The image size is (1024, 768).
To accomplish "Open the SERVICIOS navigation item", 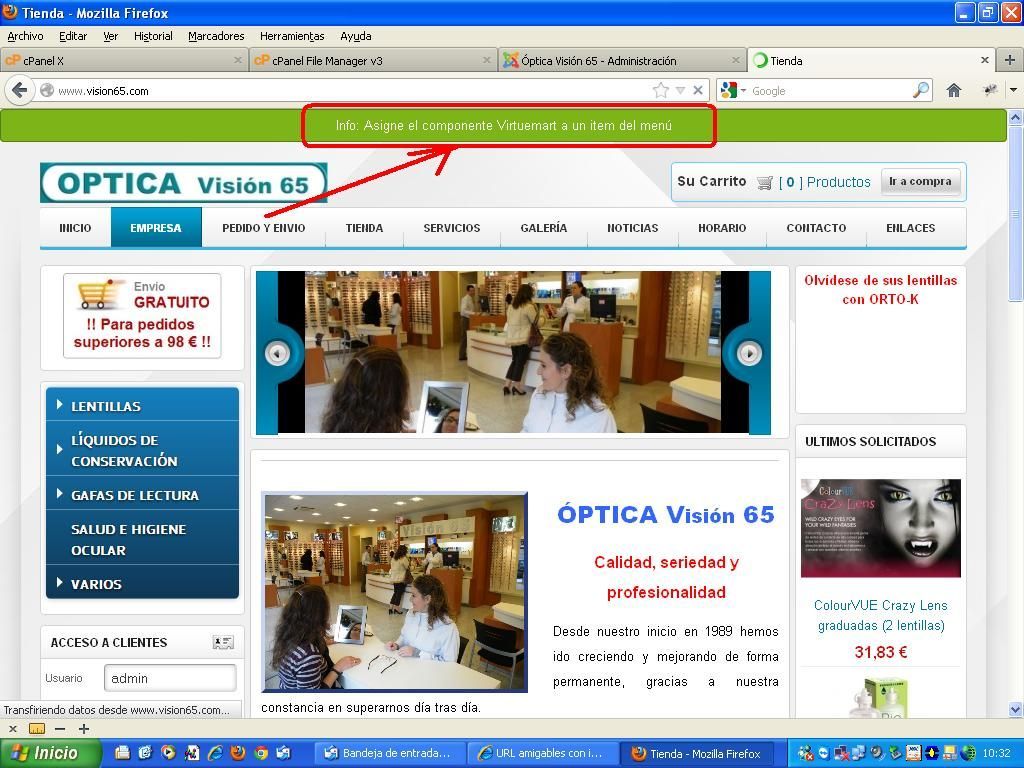I will point(452,228).
